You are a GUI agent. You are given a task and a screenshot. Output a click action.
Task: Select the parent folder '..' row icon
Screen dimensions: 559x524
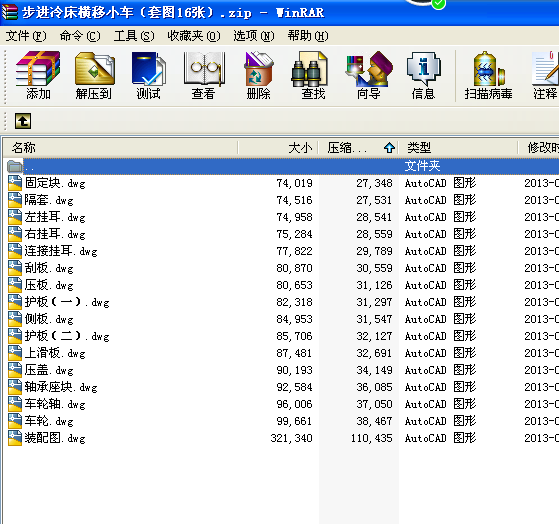pyautogui.click(x=15, y=166)
